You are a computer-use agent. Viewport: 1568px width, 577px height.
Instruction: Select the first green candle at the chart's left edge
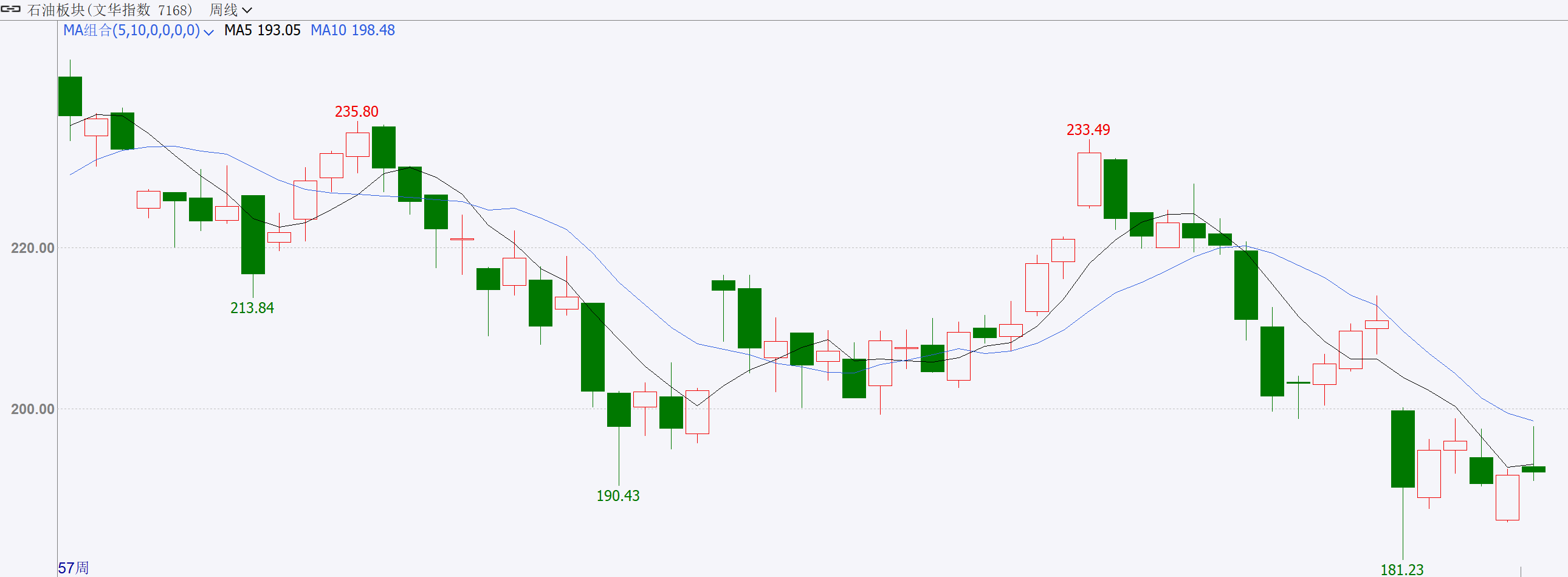point(70,96)
